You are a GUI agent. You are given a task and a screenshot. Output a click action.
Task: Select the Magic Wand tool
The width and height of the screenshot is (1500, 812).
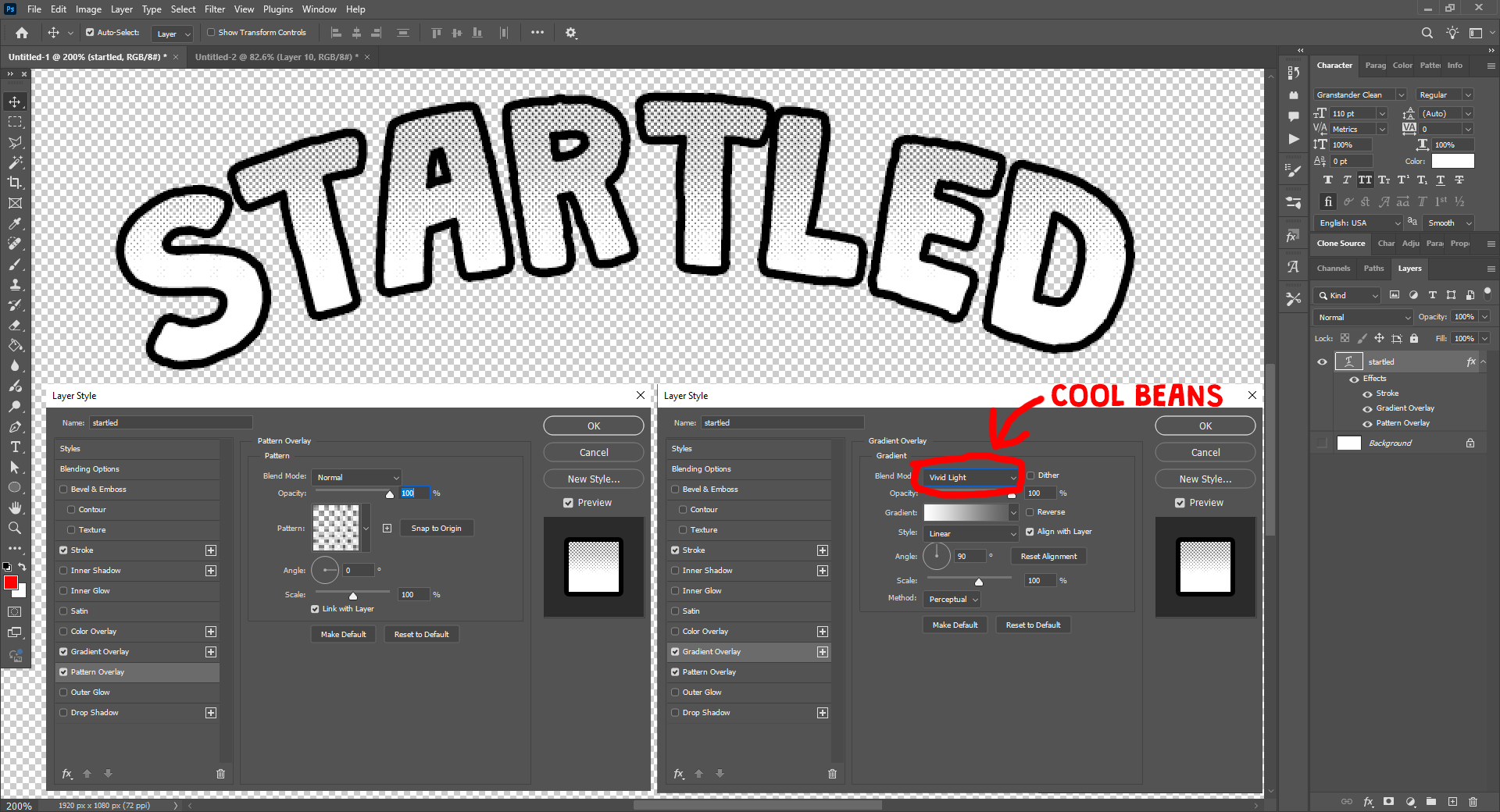(15, 162)
